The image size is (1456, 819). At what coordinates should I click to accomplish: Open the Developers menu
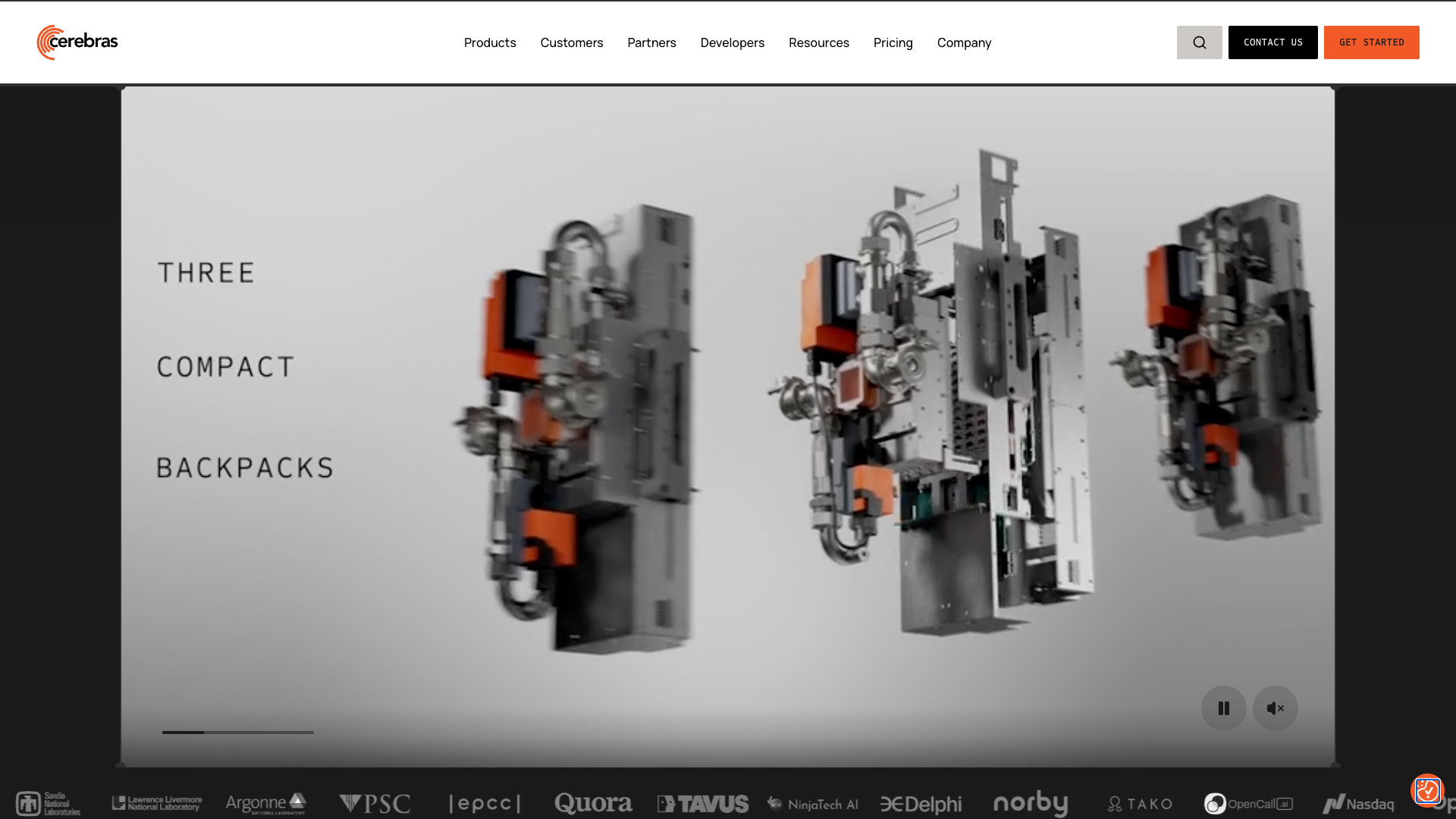click(x=733, y=42)
